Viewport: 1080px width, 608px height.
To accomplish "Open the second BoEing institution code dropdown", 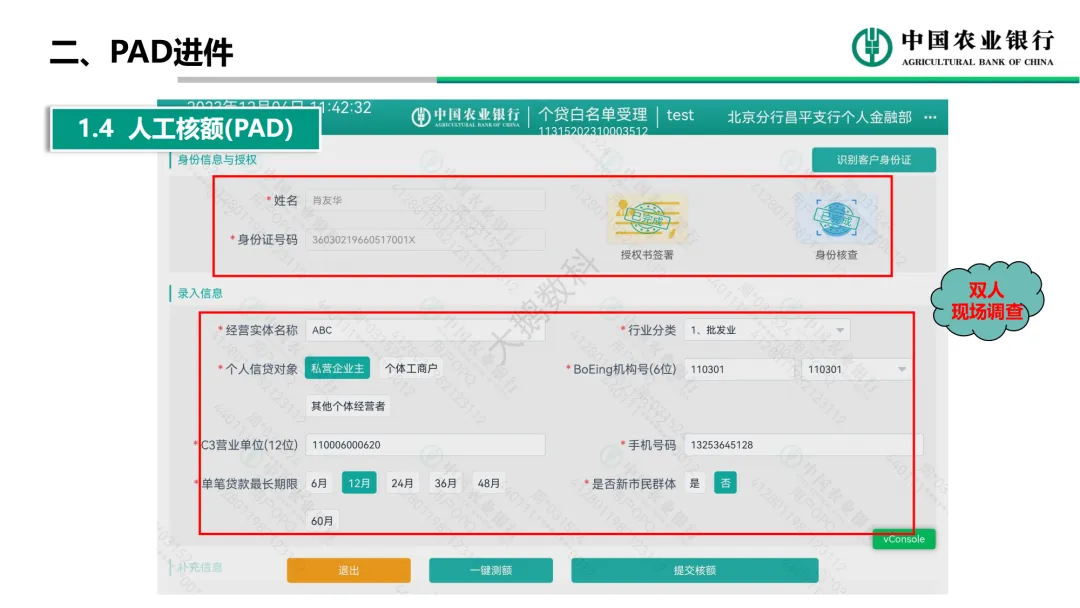I will (x=901, y=369).
